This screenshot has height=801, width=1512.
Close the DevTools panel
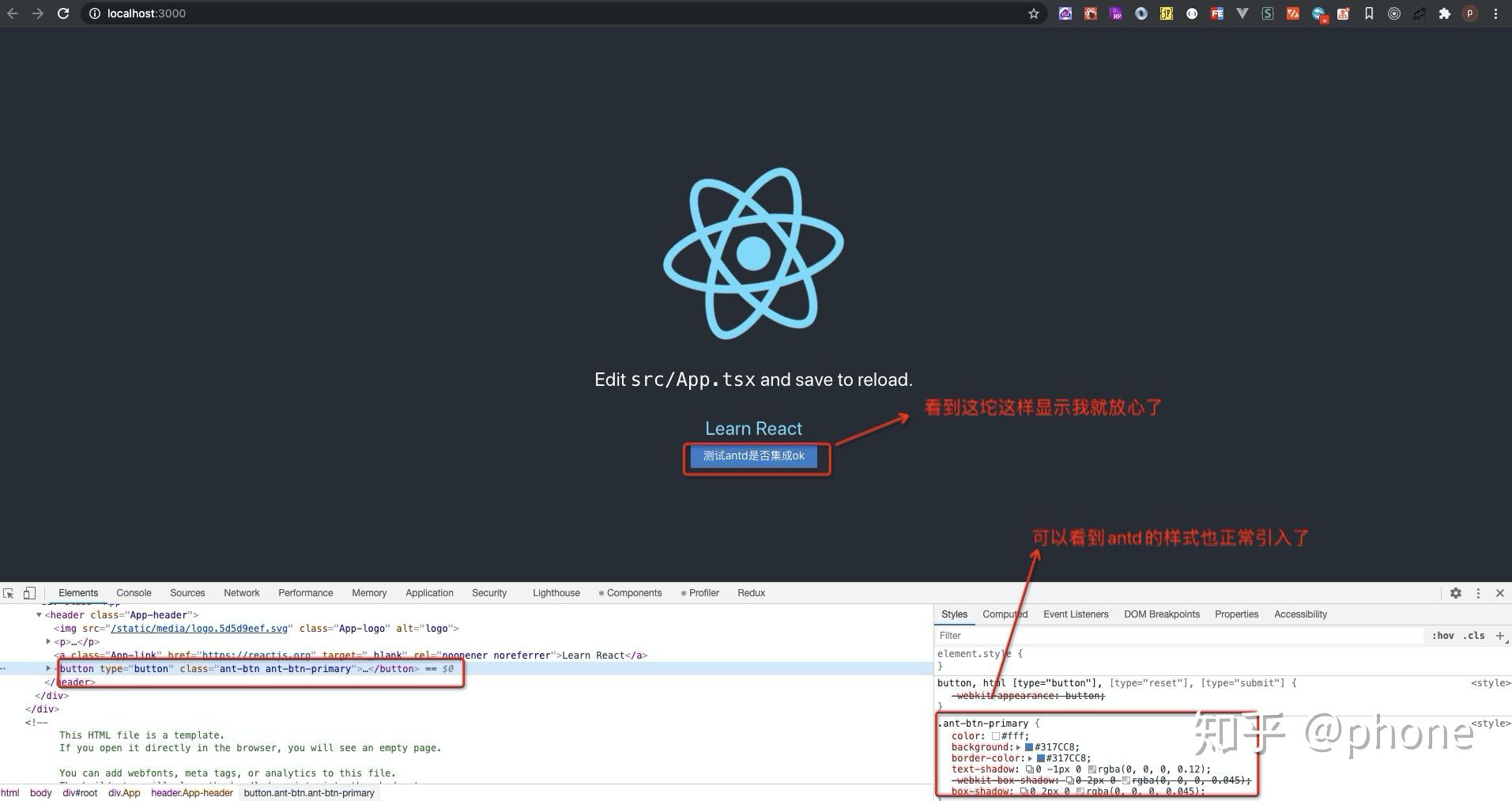[x=1500, y=593]
